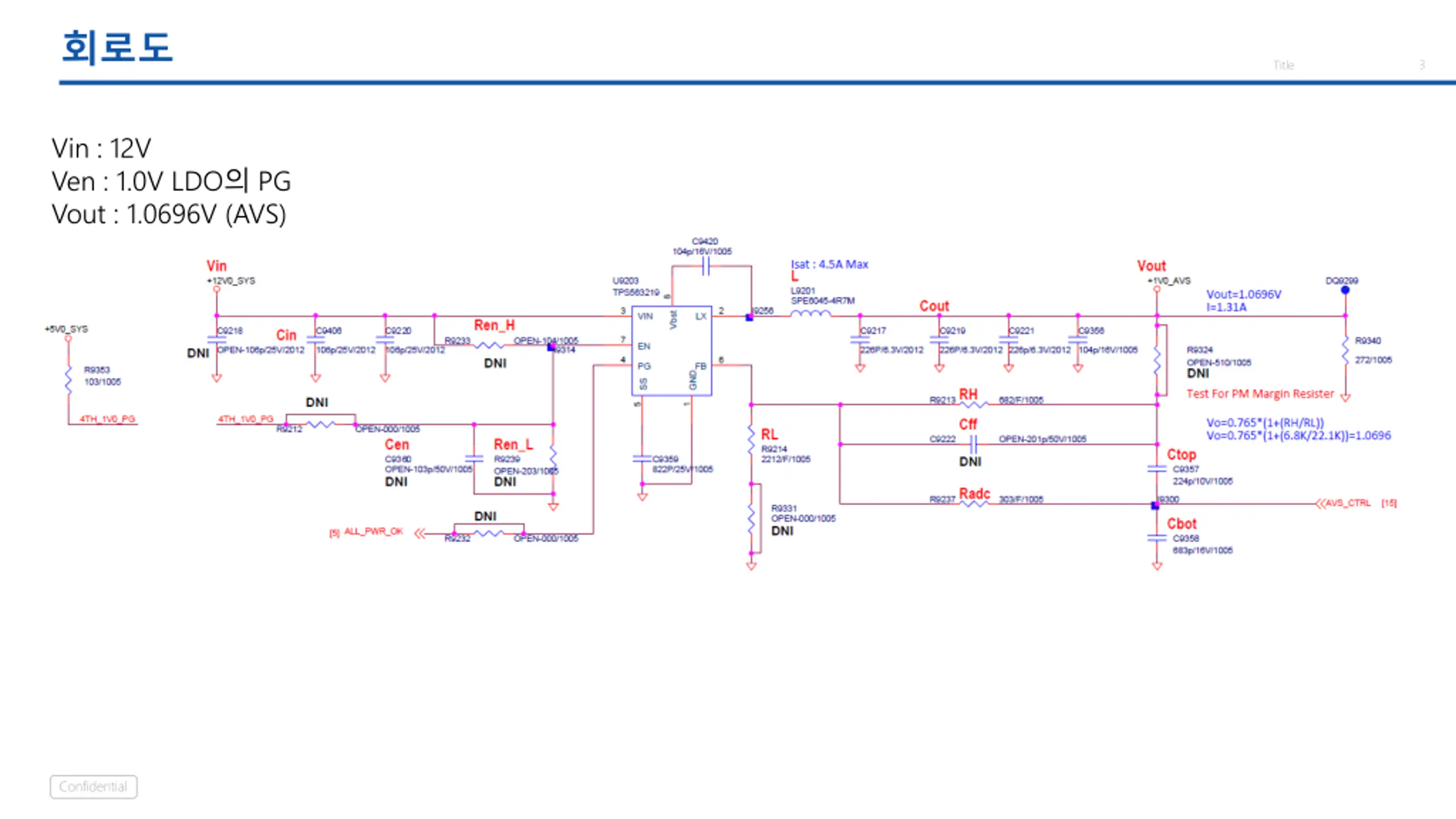Select capacitor C9360 reference
Image resolution: width=1456 pixels, height=819 pixels.
(398, 459)
